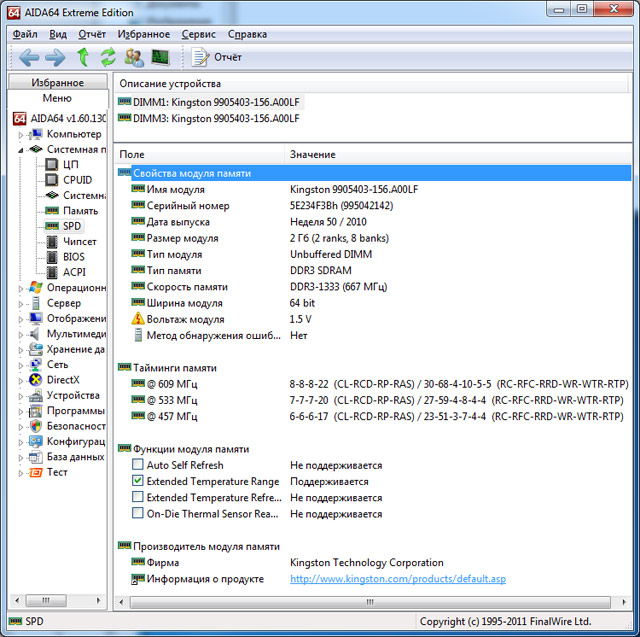Refresh using the green circular arrows icon

click(x=108, y=57)
